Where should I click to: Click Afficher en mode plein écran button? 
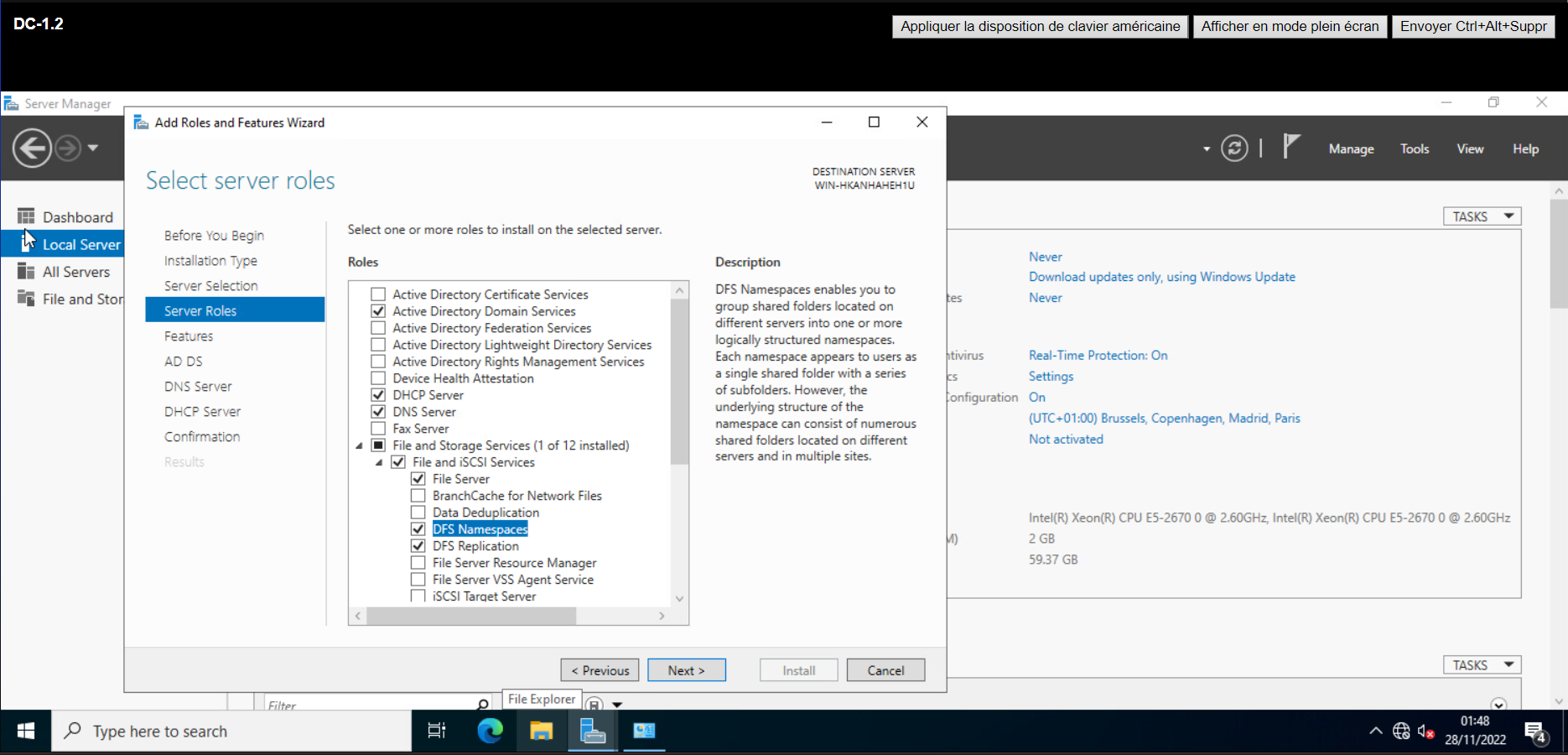pos(1290,26)
